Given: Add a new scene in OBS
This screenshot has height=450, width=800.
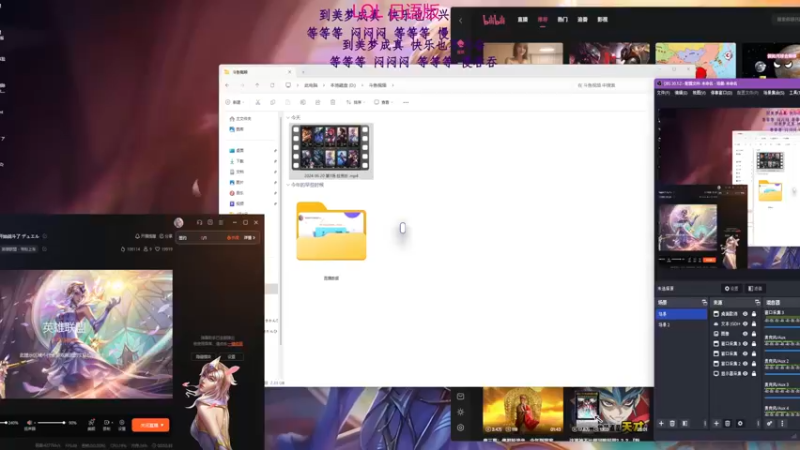Looking at the screenshot, I should click(661, 423).
